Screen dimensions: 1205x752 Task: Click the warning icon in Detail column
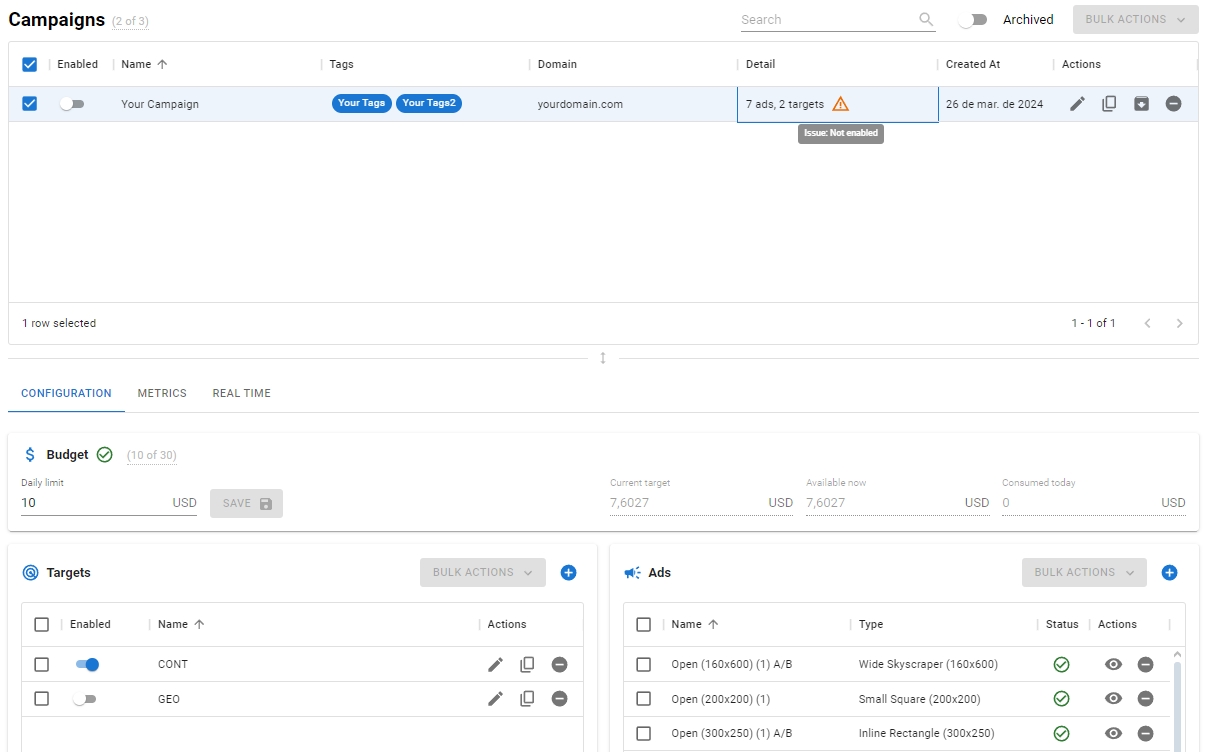840,104
